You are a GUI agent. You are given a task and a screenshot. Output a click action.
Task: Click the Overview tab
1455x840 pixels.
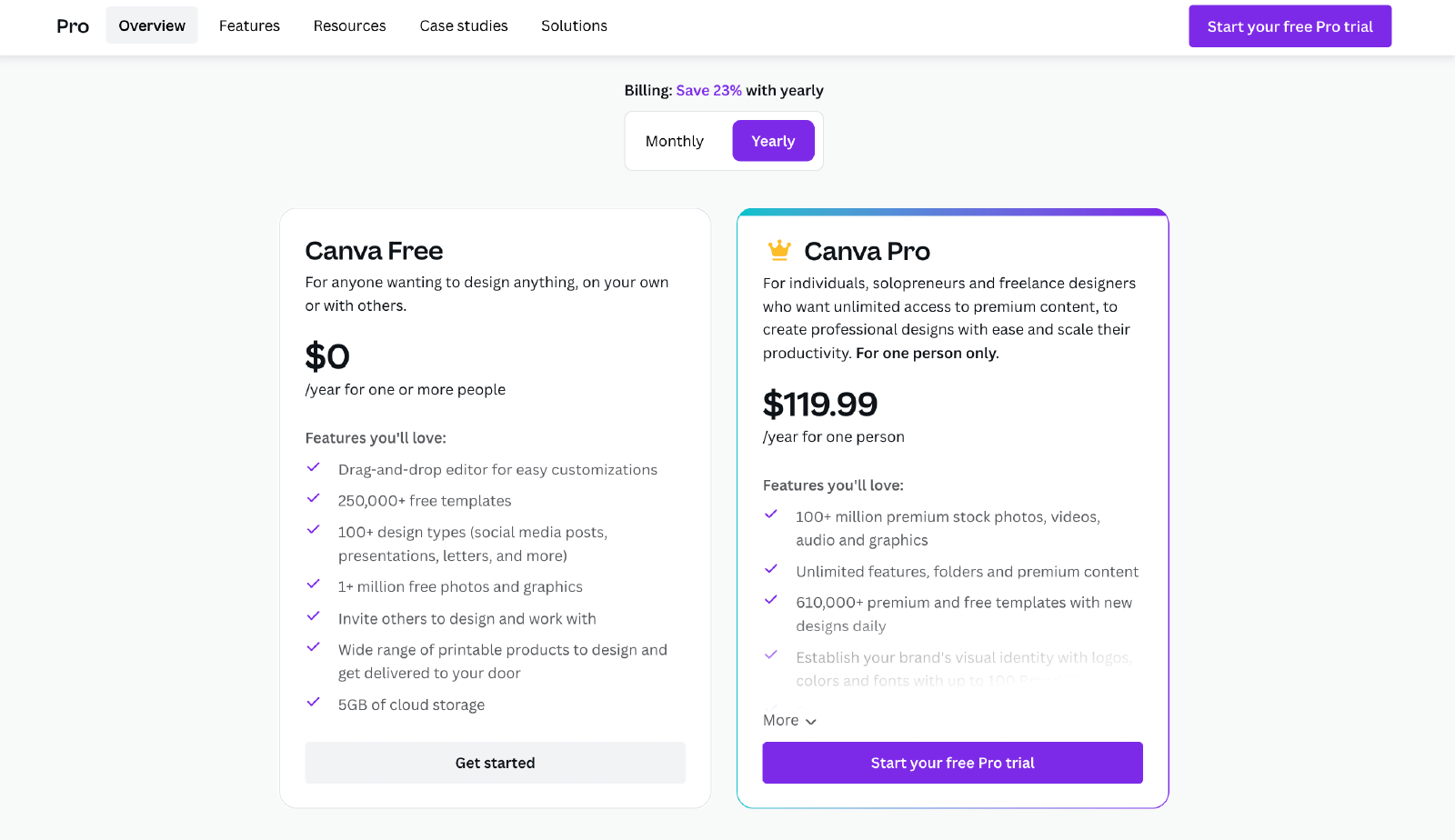[152, 25]
